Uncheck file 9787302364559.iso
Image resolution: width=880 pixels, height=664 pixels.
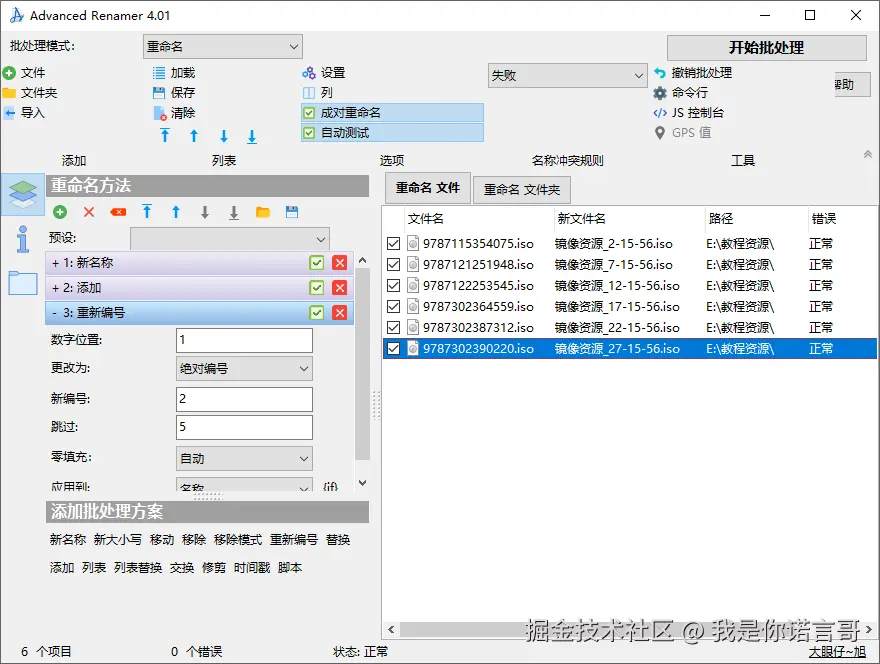(x=393, y=306)
